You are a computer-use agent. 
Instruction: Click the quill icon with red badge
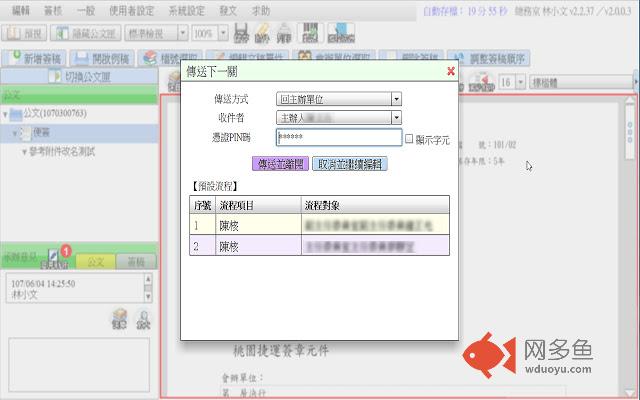tap(55, 259)
